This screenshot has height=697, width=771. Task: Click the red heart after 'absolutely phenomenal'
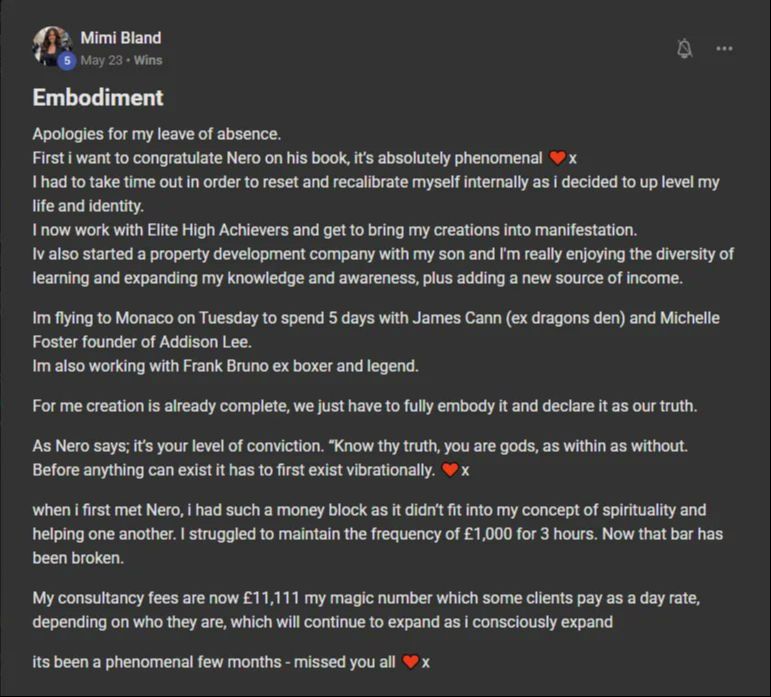557,158
